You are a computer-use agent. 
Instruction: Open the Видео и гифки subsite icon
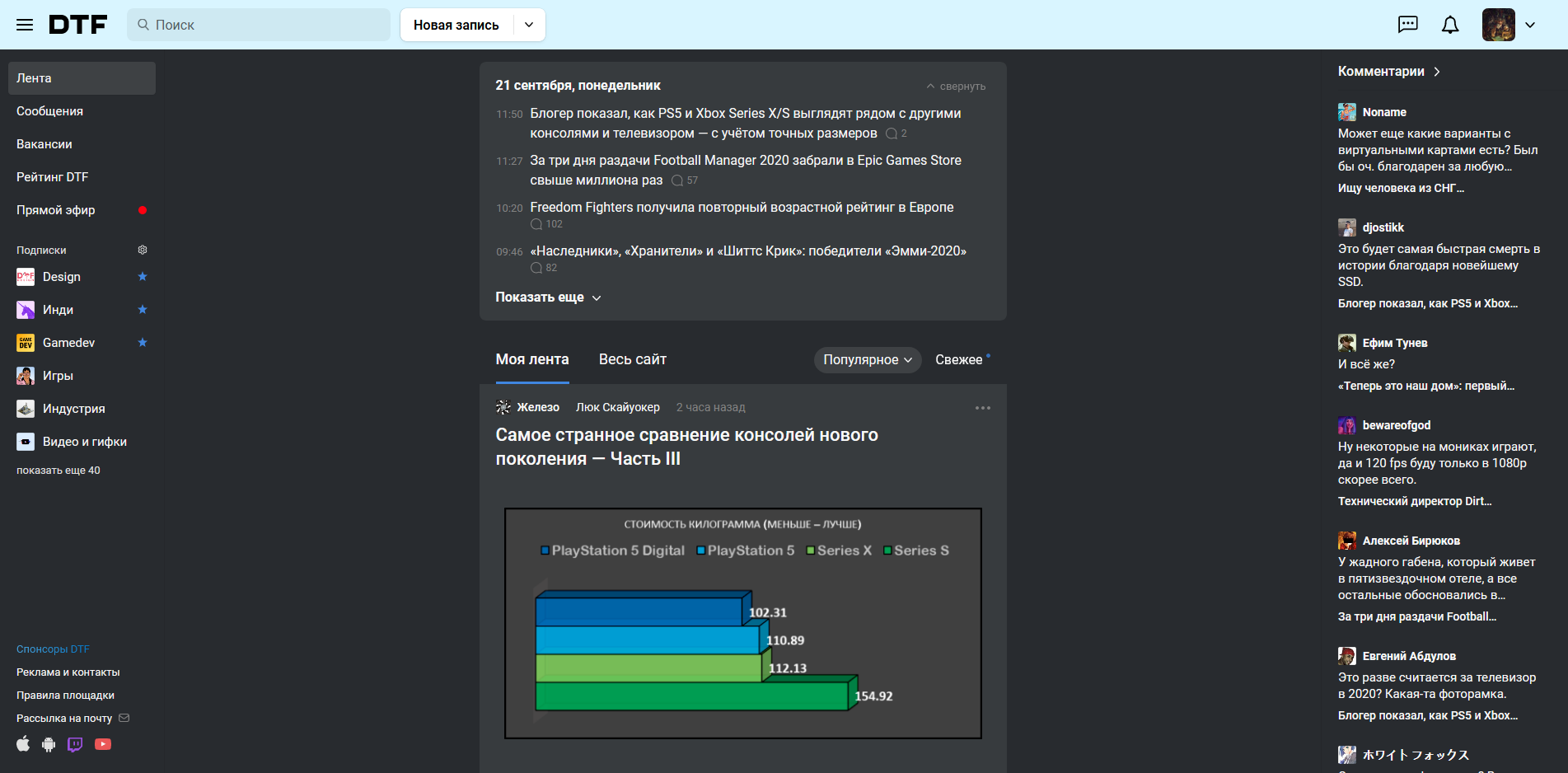[26, 442]
